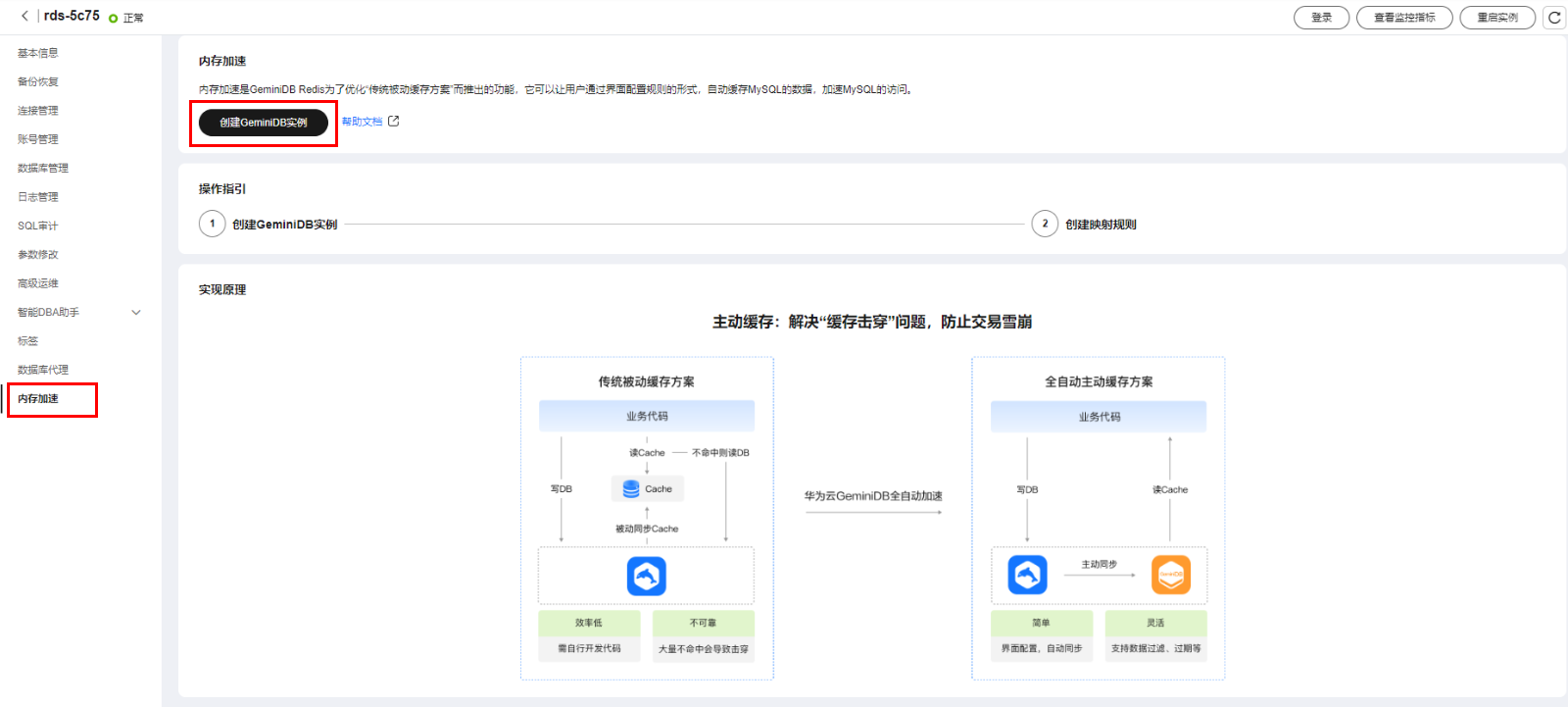Click 业务代码 box in 全自动主动缓存方案
The image size is (1568, 707).
1099,417
